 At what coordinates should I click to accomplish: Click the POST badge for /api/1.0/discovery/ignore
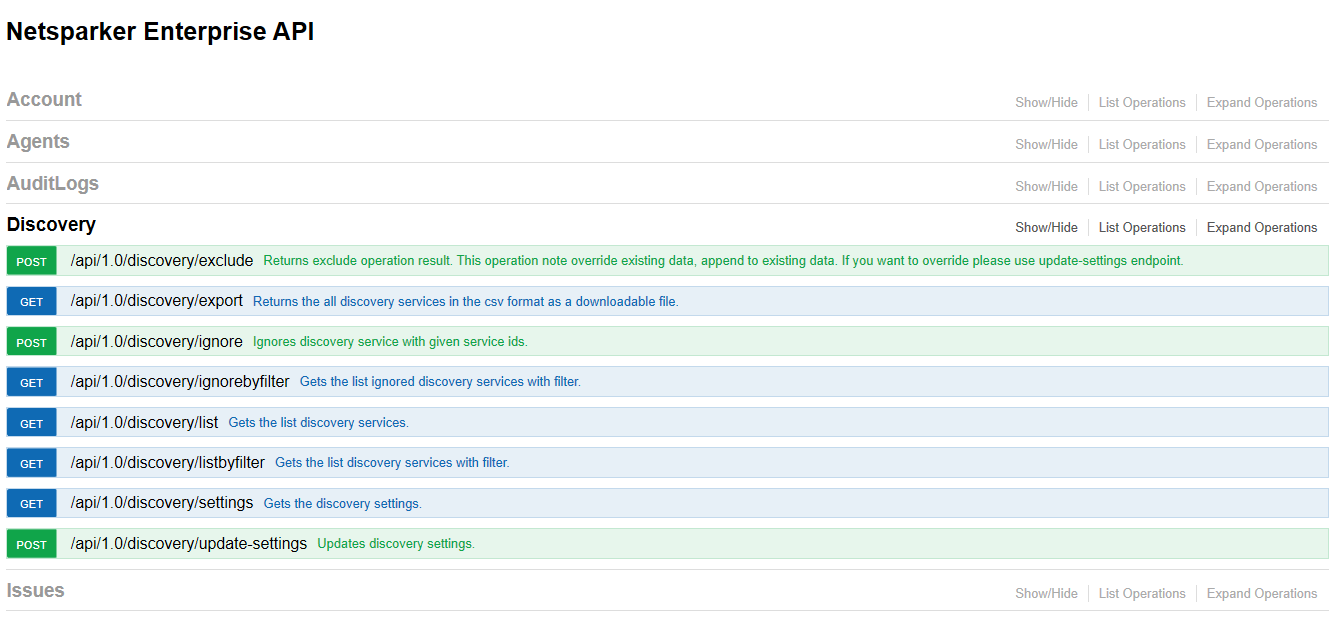[x=31, y=341]
